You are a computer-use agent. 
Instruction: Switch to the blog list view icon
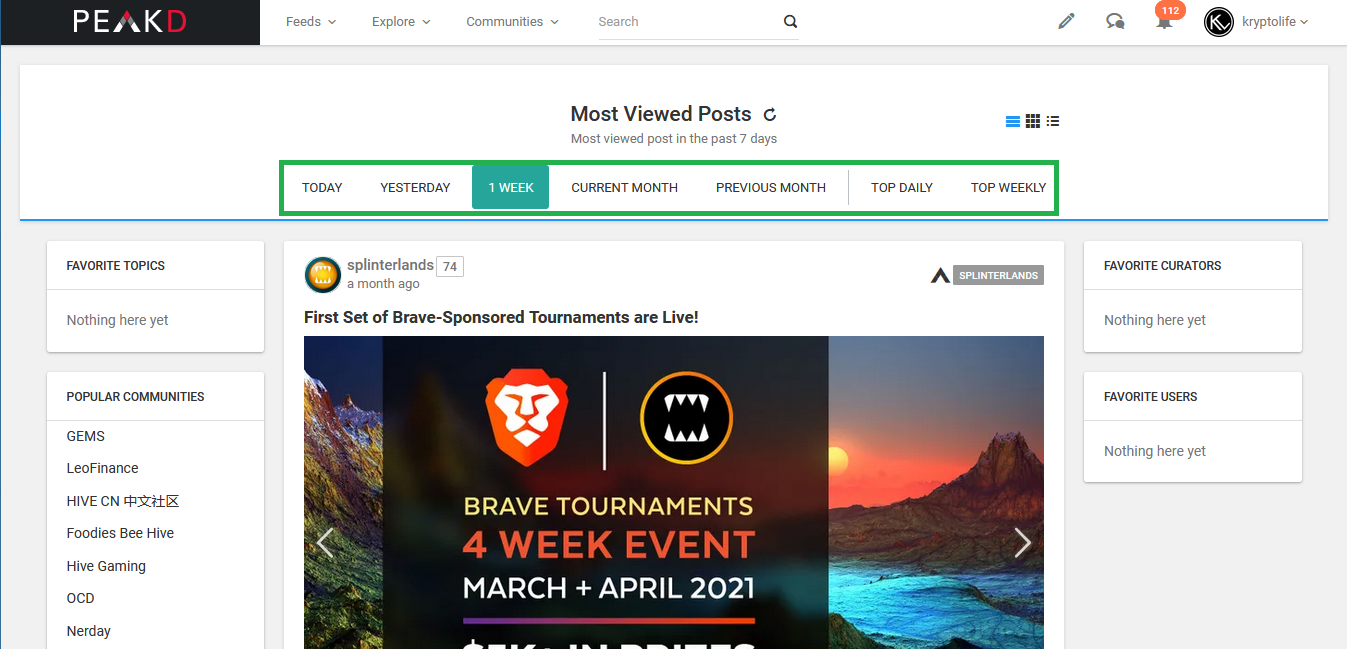point(1013,121)
